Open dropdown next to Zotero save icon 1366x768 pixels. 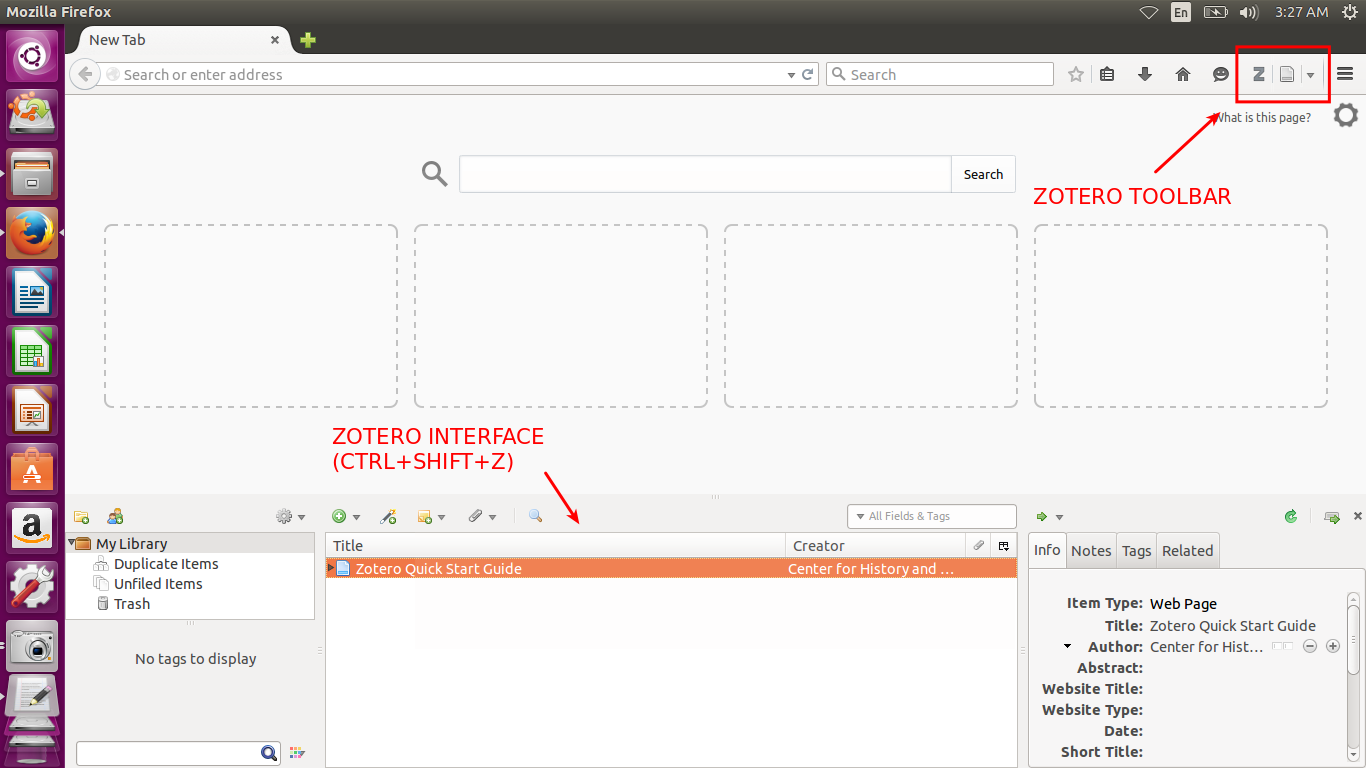1310,75
